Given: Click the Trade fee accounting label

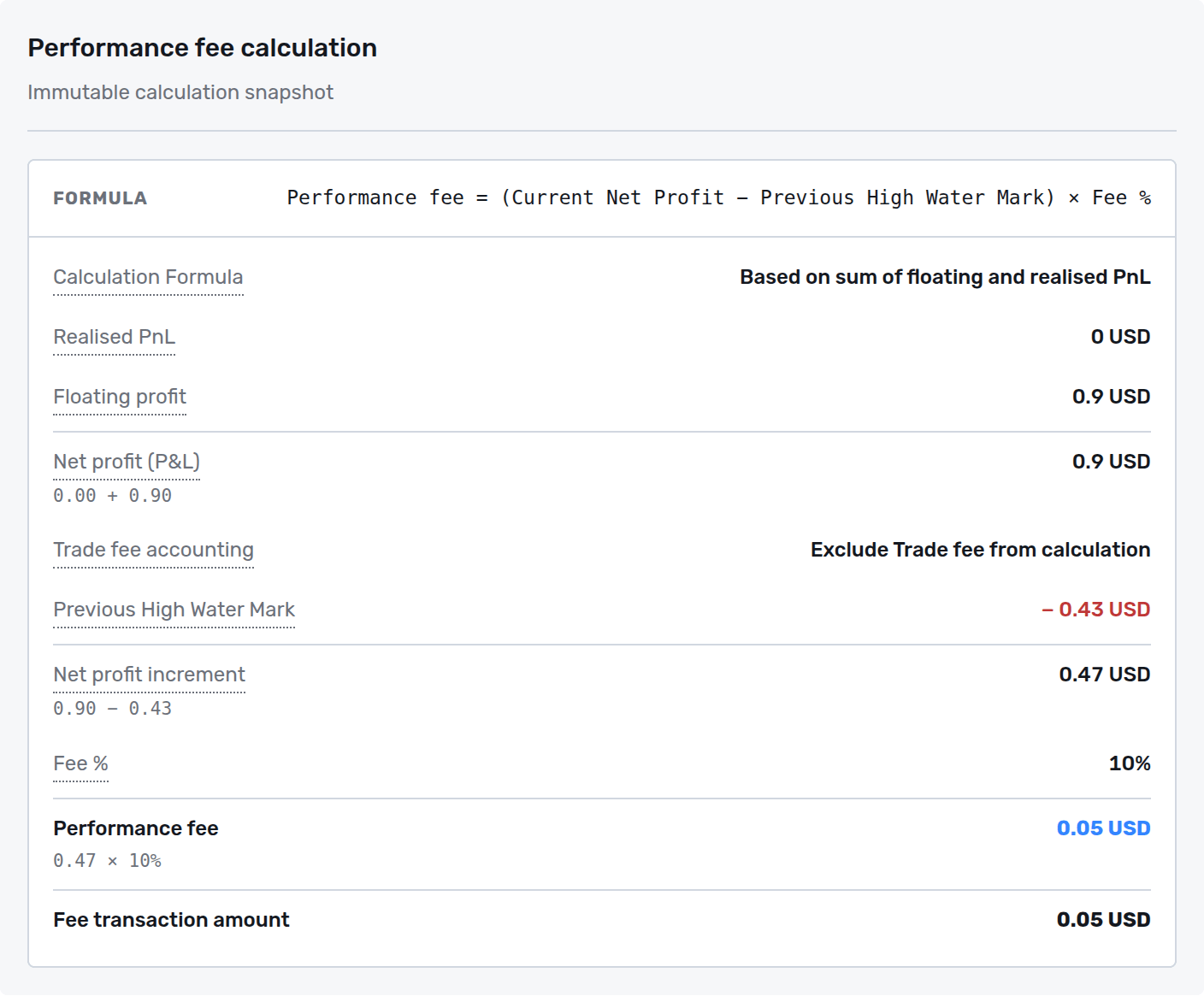Looking at the screenshot, I should pos(153,550).
